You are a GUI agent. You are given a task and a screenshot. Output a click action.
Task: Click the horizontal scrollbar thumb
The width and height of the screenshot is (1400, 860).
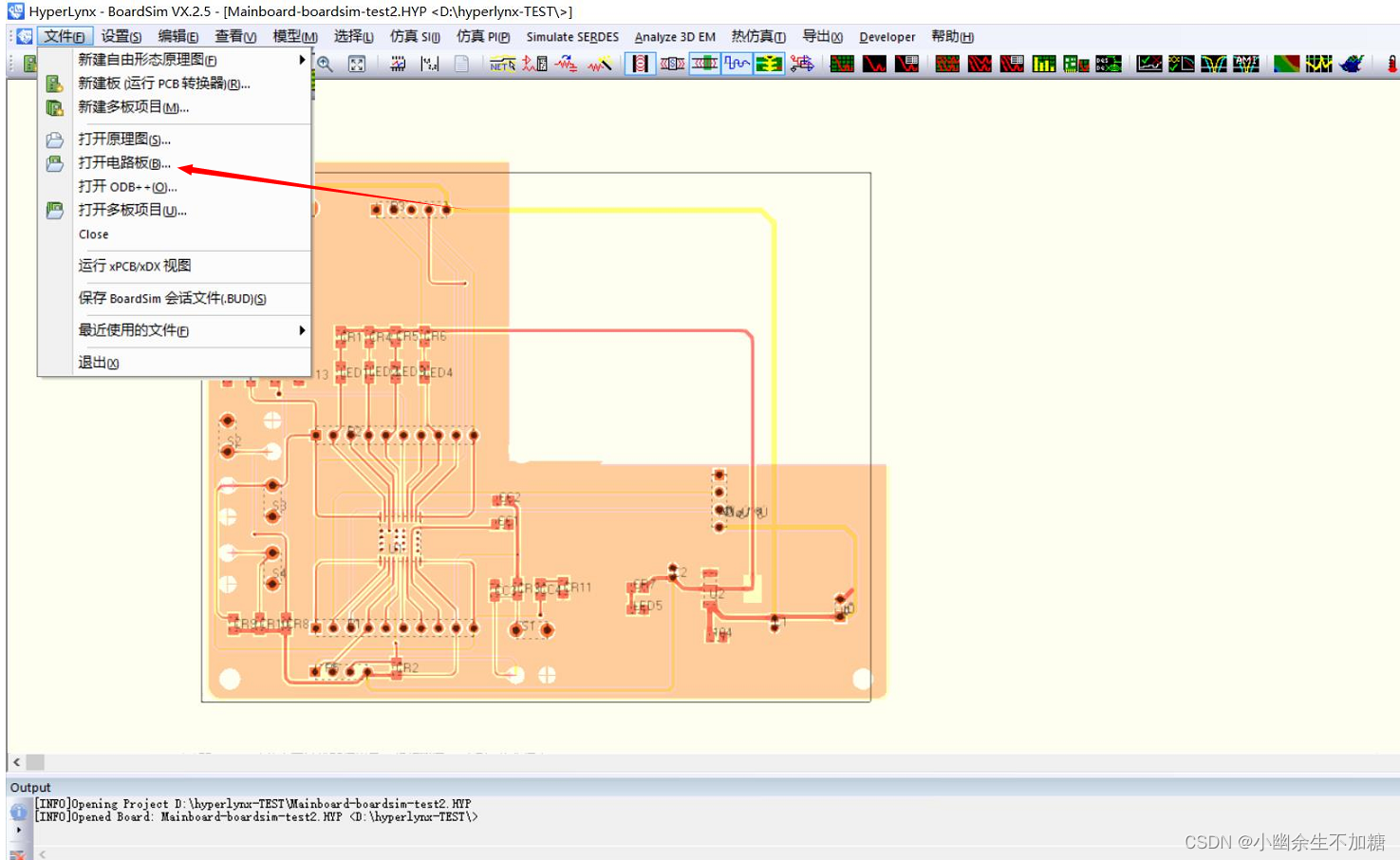[x=35, y=762]
